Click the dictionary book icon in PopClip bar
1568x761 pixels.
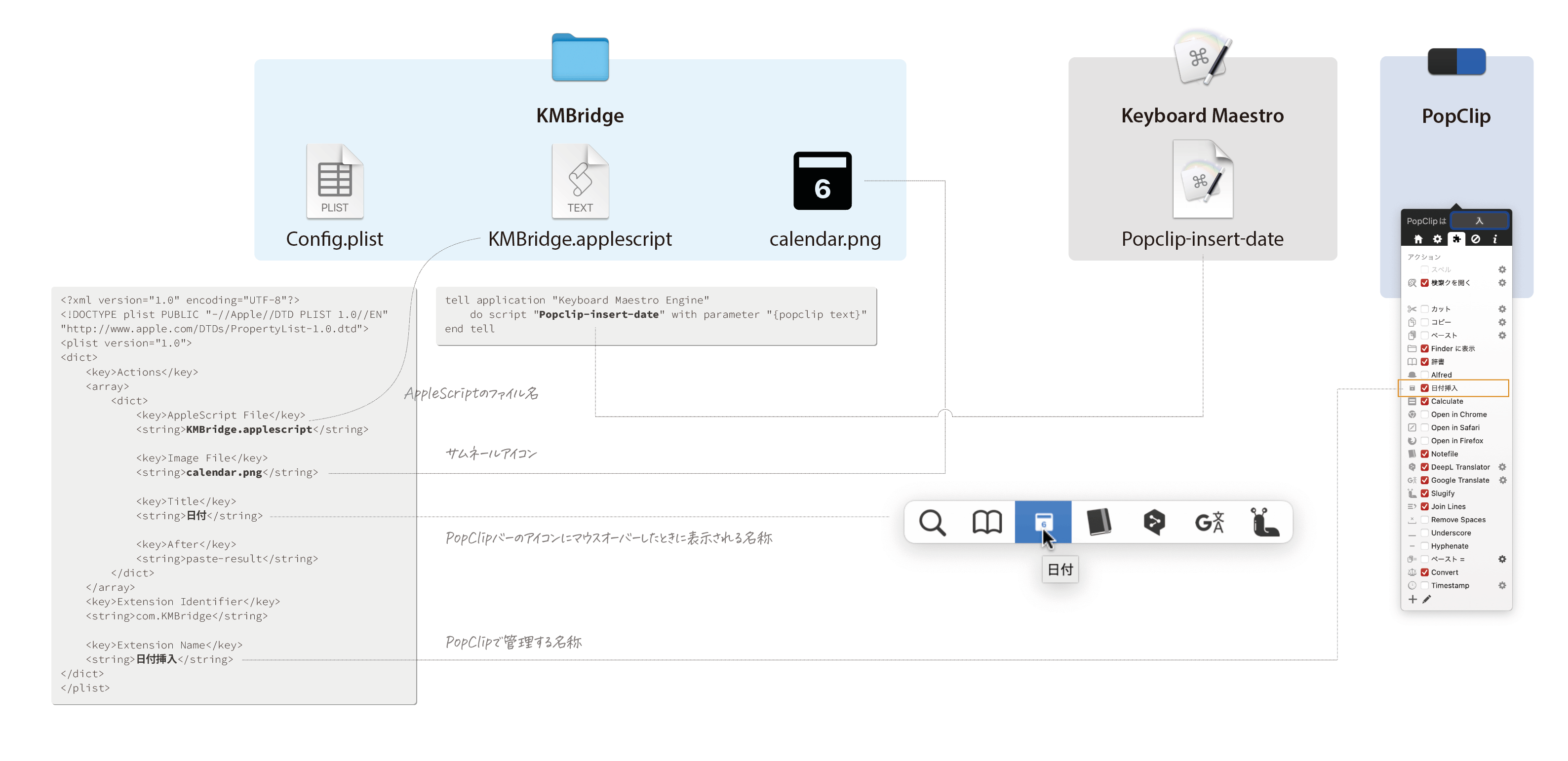pos(987,522)
